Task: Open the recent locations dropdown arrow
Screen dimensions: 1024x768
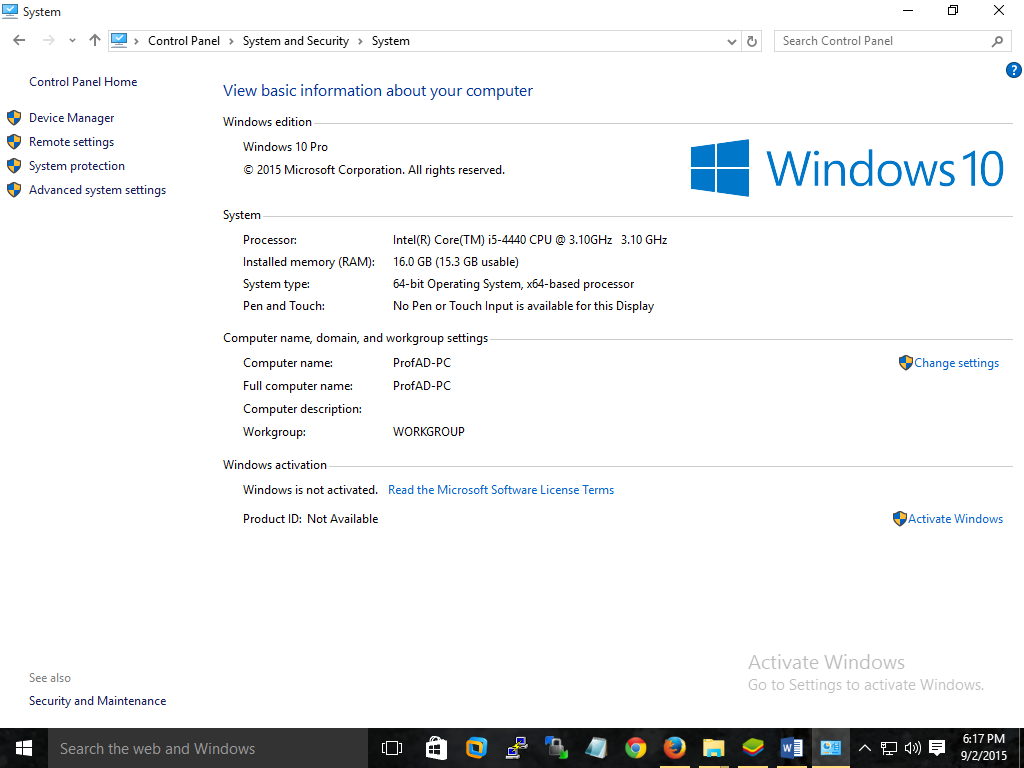Action: point(72,40)
